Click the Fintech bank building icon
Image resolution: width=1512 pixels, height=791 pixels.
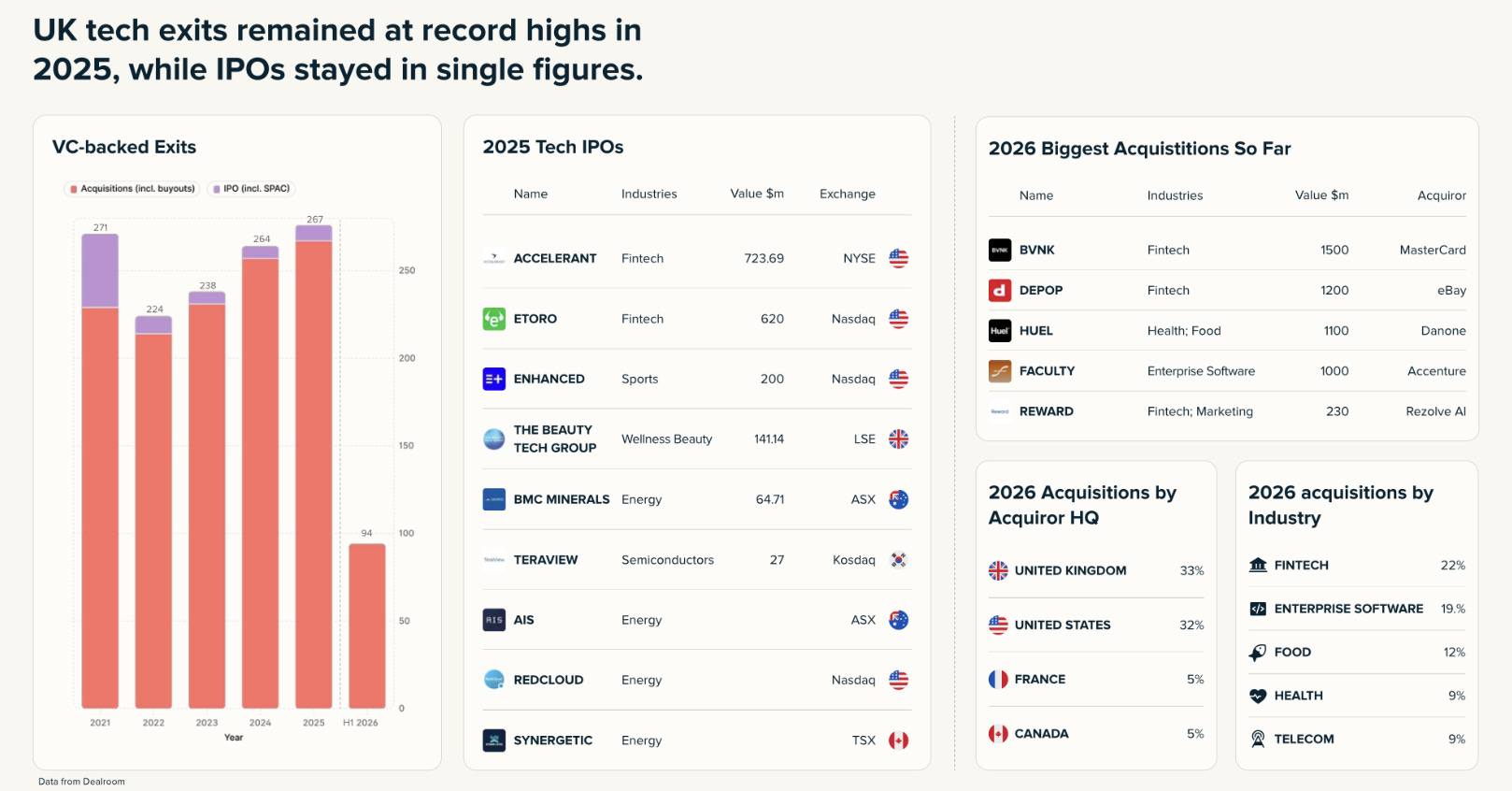pos(1258,565)
